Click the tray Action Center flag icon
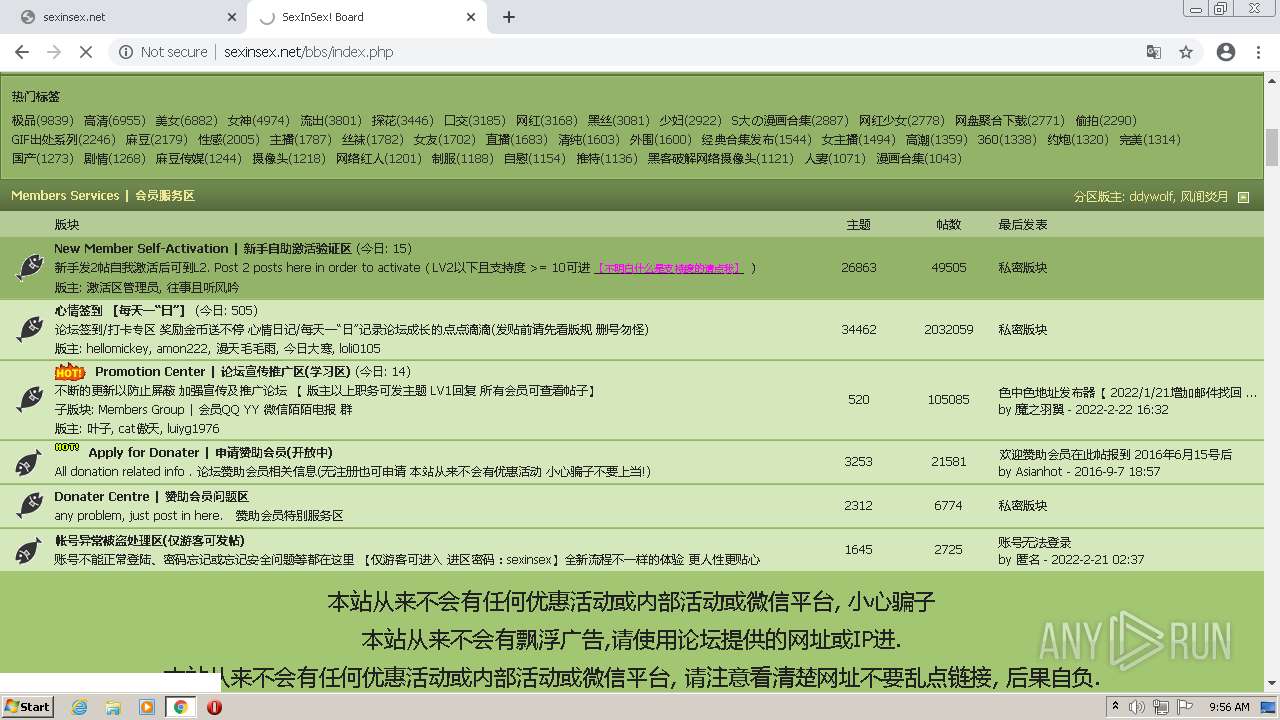The image size is (1280, 720). pyautogui.click(x=1185, y=707)
